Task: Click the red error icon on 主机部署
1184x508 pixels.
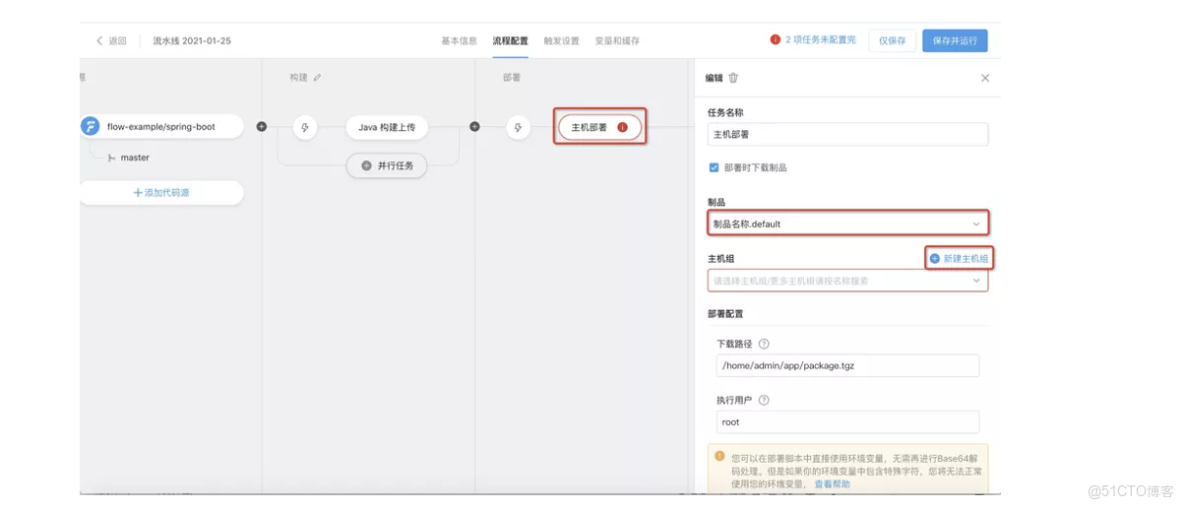Action: pos(622,128)
